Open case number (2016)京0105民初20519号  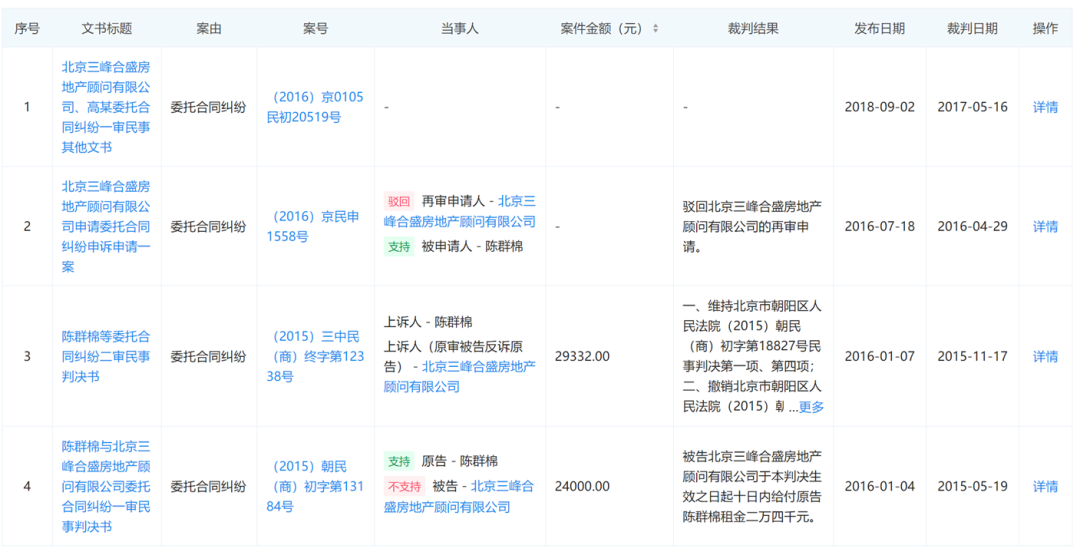point(315,107)
